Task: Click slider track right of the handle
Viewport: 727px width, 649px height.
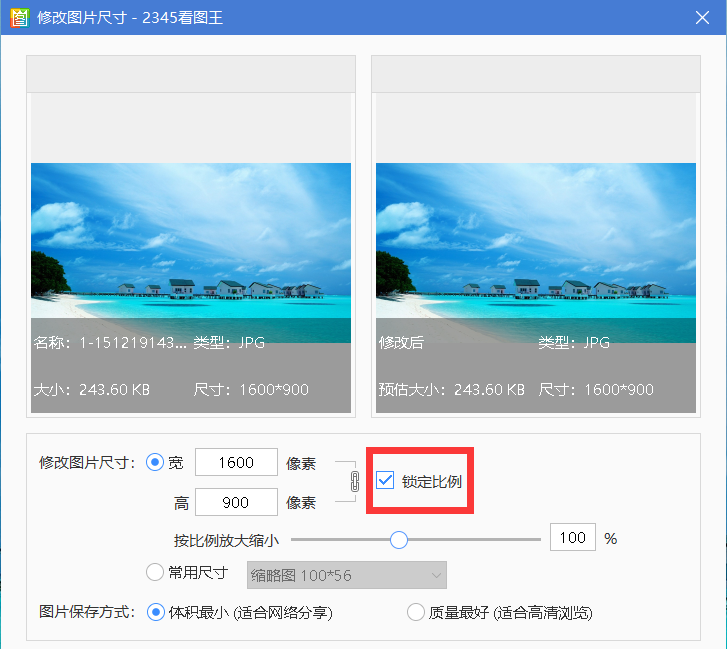Action: point(470,539)
